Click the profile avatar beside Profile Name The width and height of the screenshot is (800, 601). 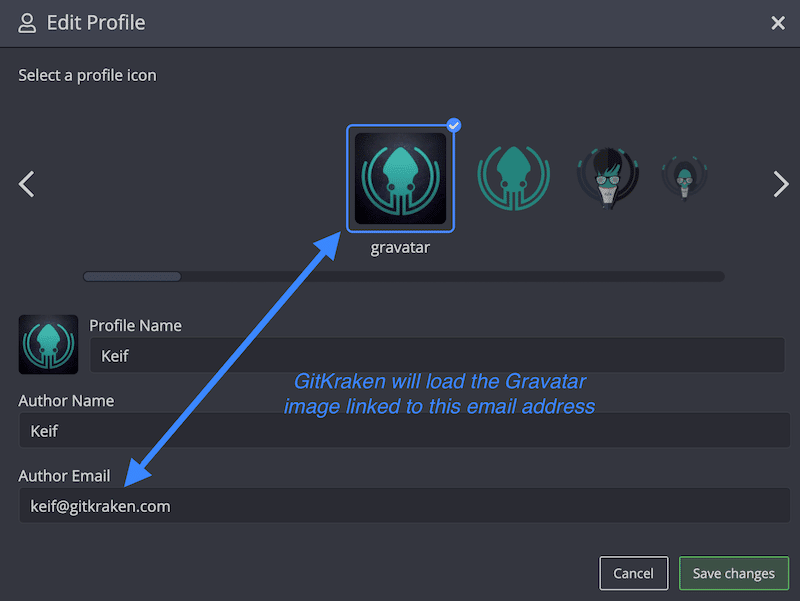tap(48, 344)
